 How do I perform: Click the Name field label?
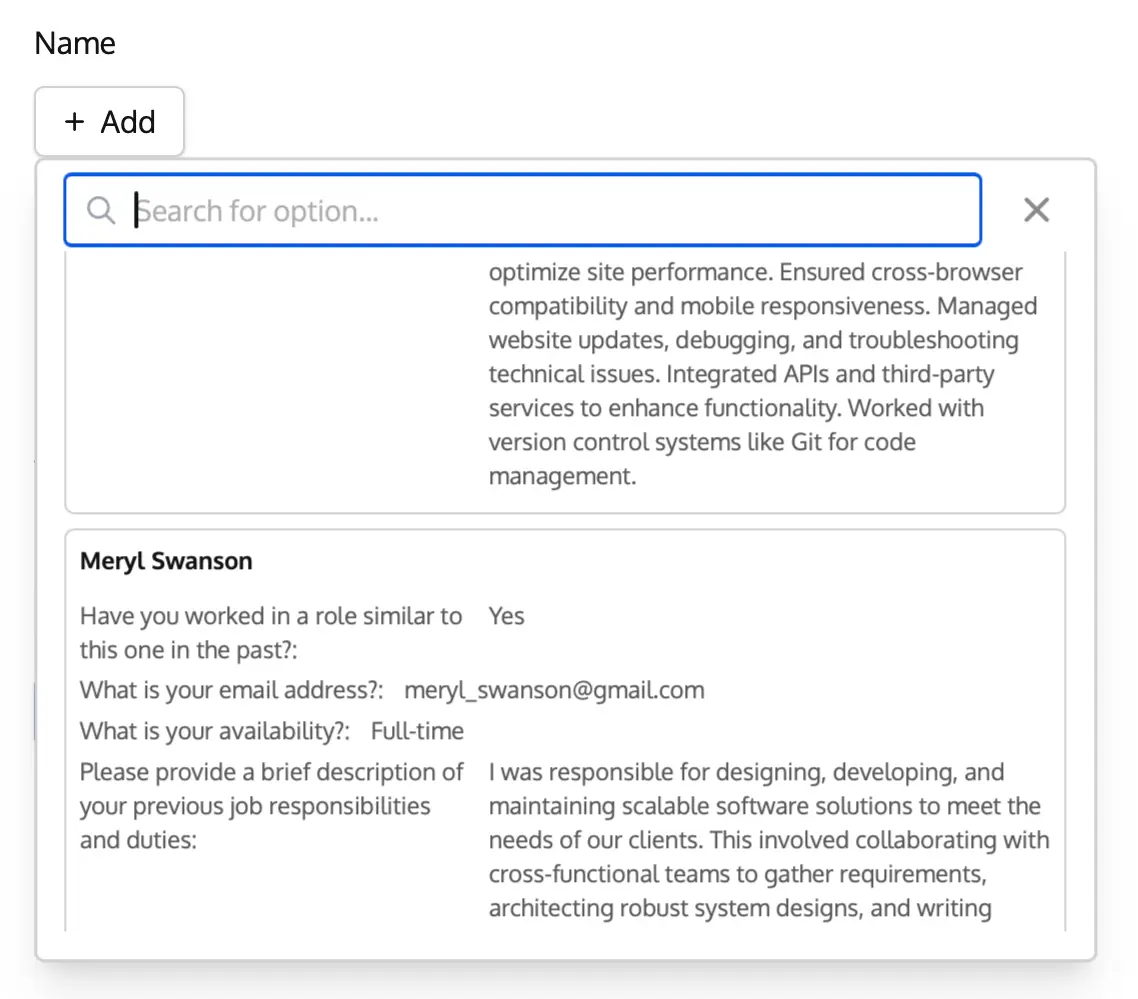pos(74,43)
